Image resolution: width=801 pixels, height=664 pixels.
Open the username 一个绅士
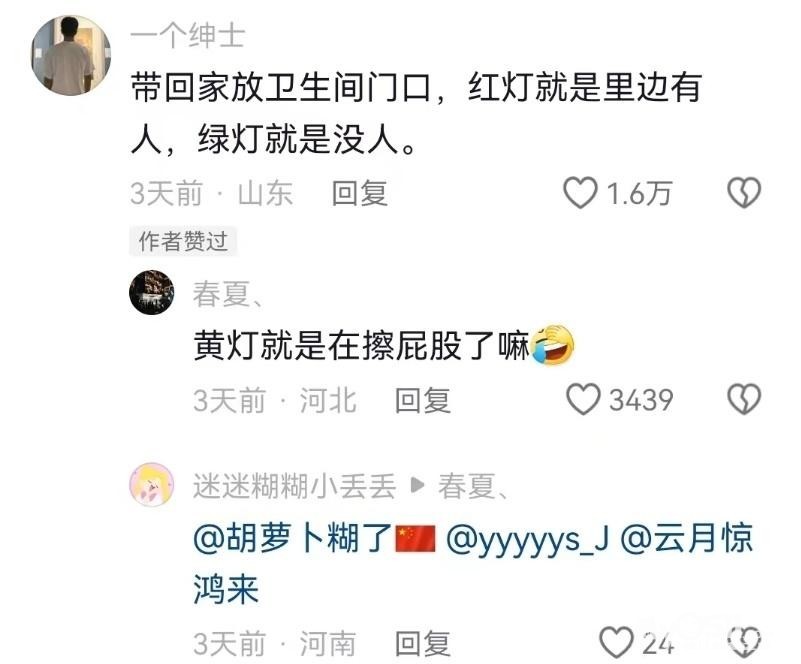coord(188,36)
